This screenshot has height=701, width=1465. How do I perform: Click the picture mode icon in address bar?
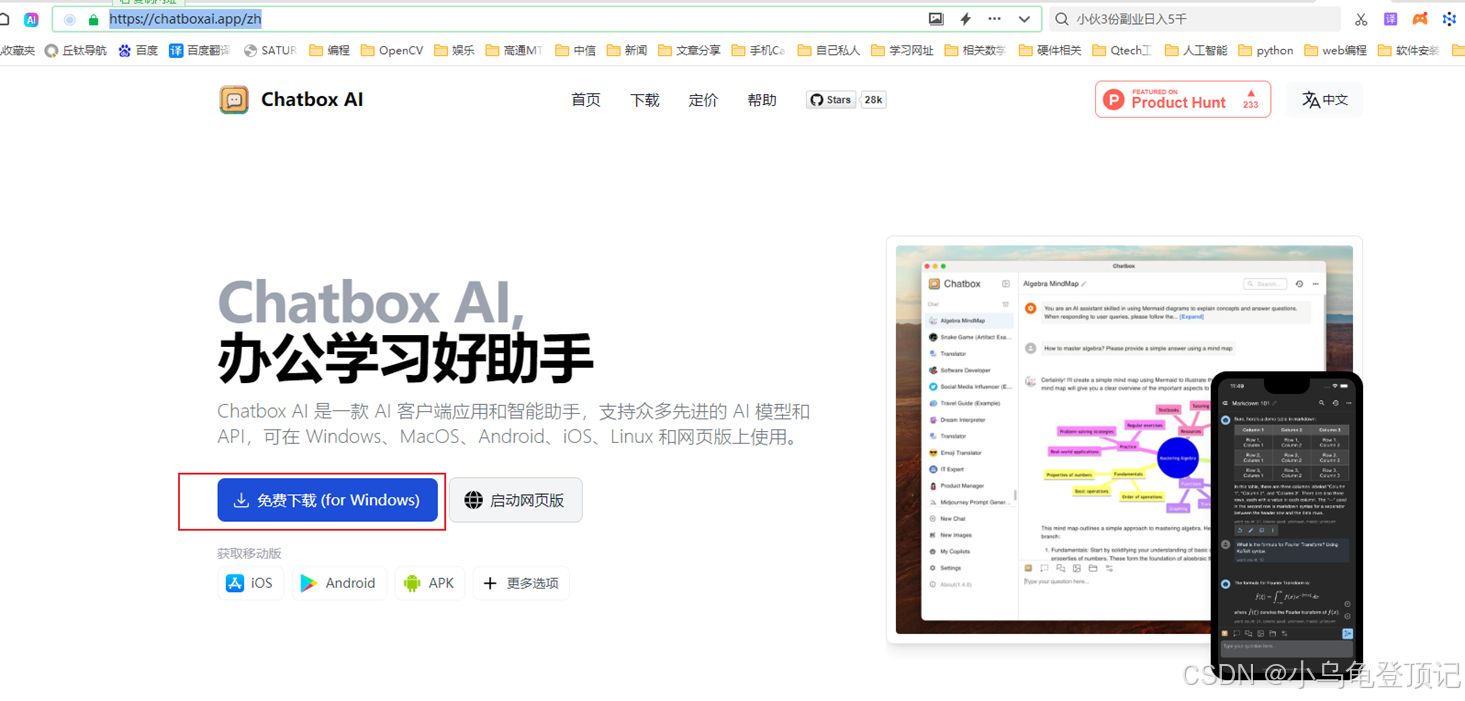click(x=936, y=19)
